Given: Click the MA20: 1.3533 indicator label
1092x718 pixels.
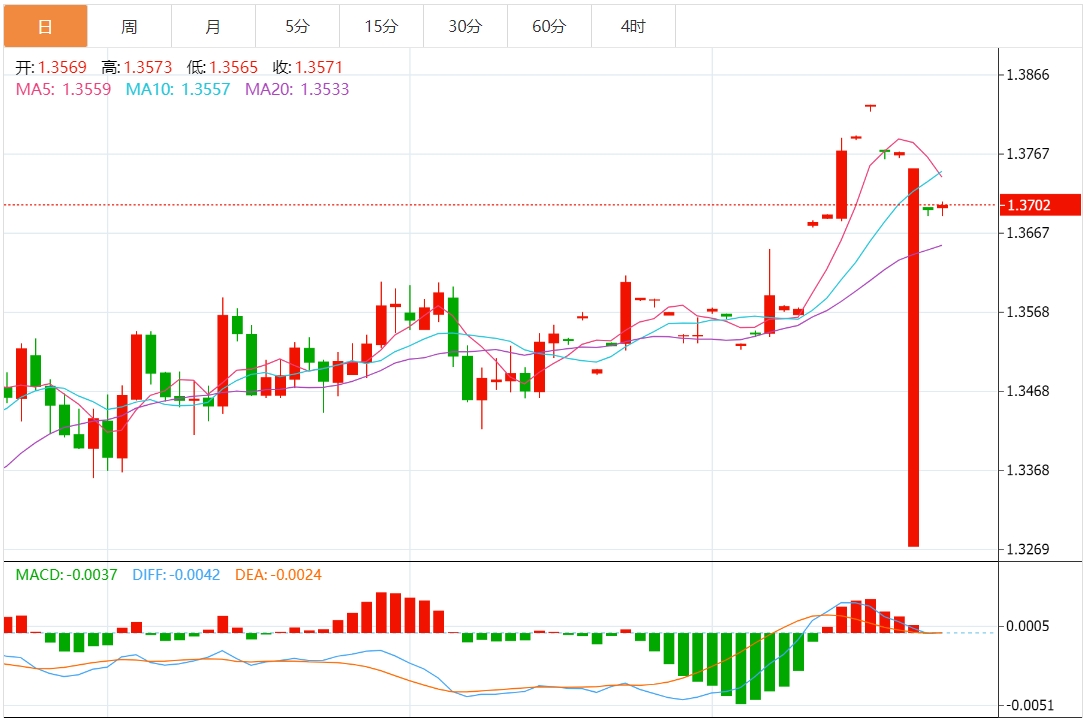Looking at the screenshot, I should click(297, 89).
